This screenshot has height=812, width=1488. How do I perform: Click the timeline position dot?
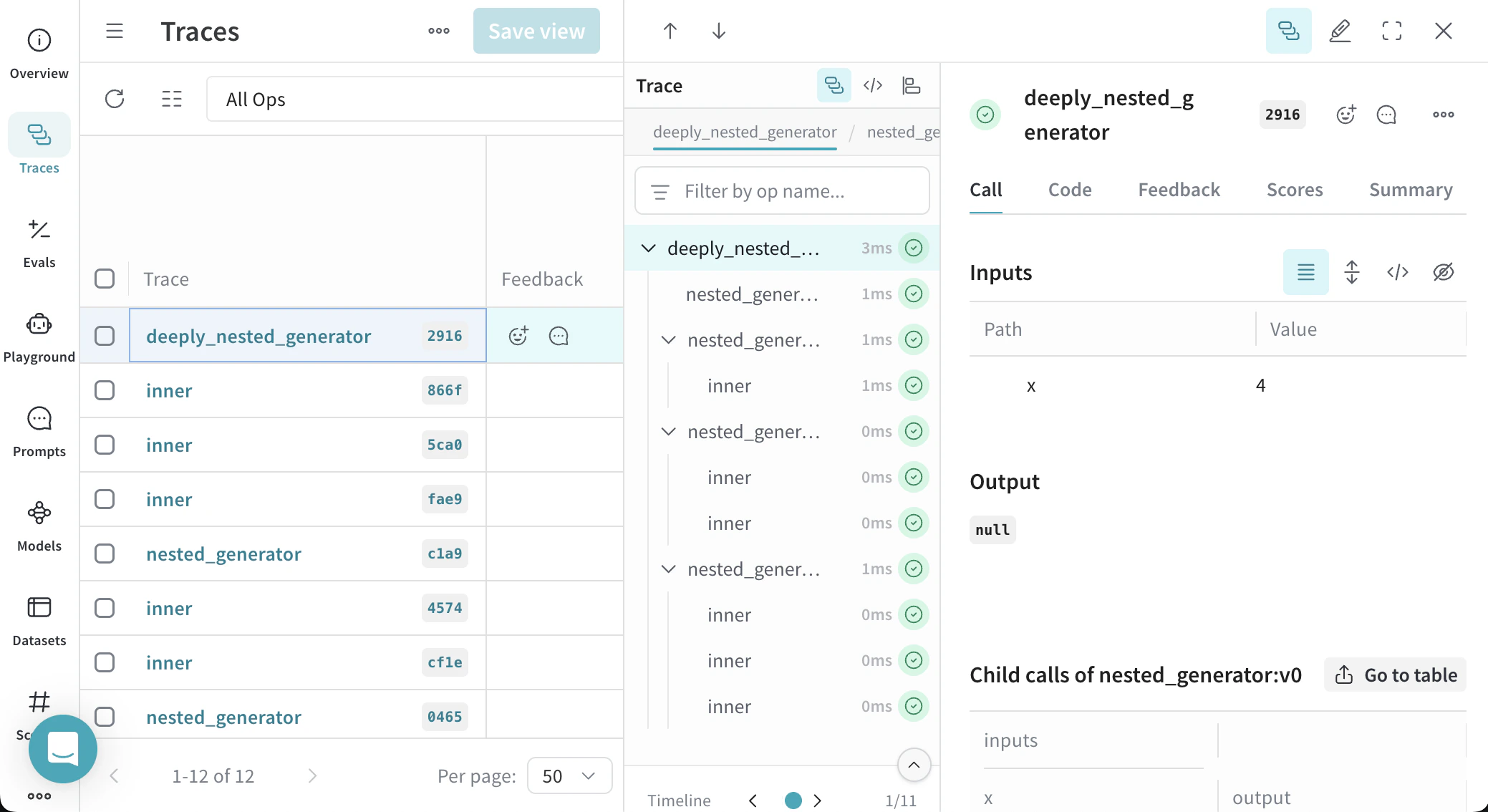click(793, 801)
